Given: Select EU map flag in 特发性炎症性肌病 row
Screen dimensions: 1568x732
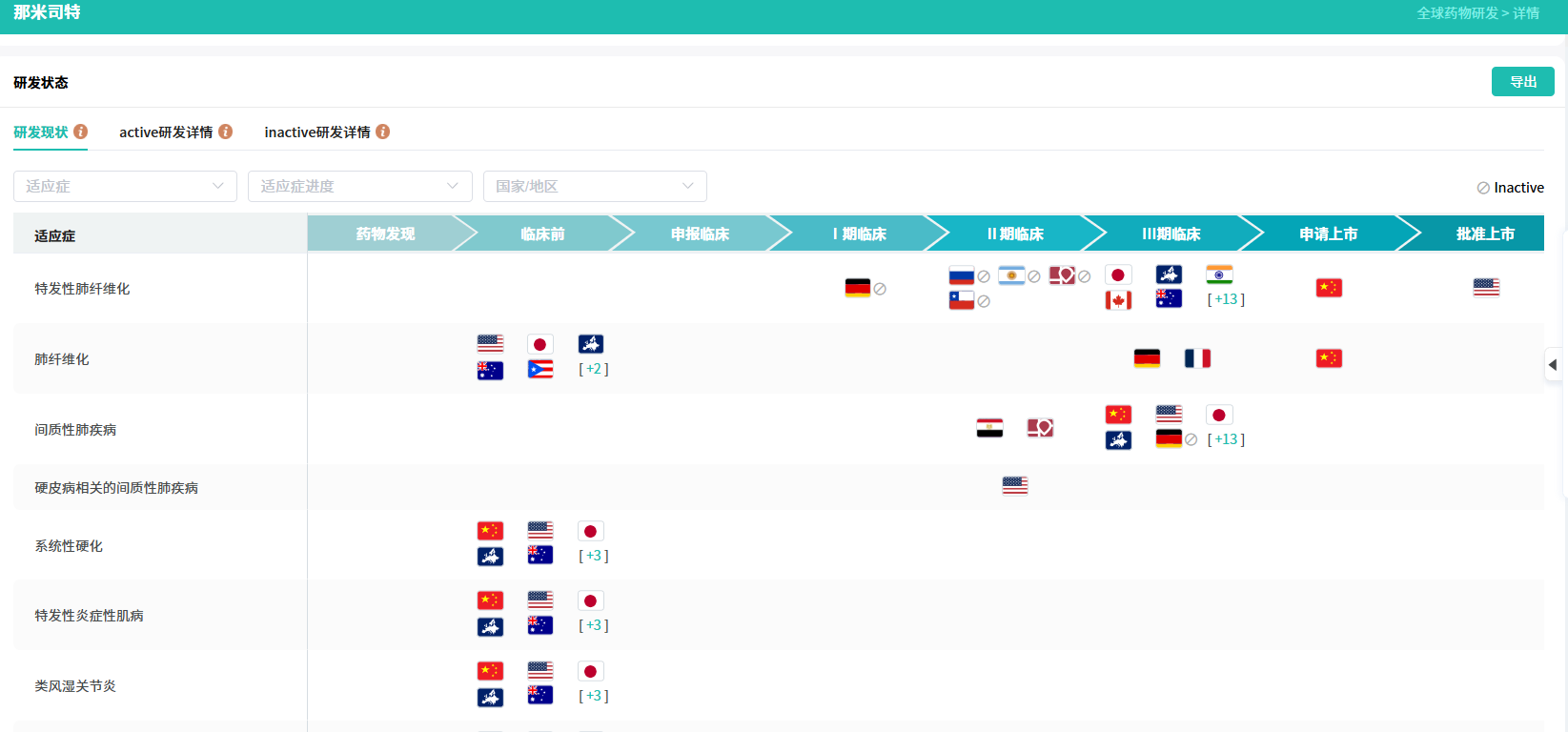Looking at the screenshot, I should click(490, 626).
